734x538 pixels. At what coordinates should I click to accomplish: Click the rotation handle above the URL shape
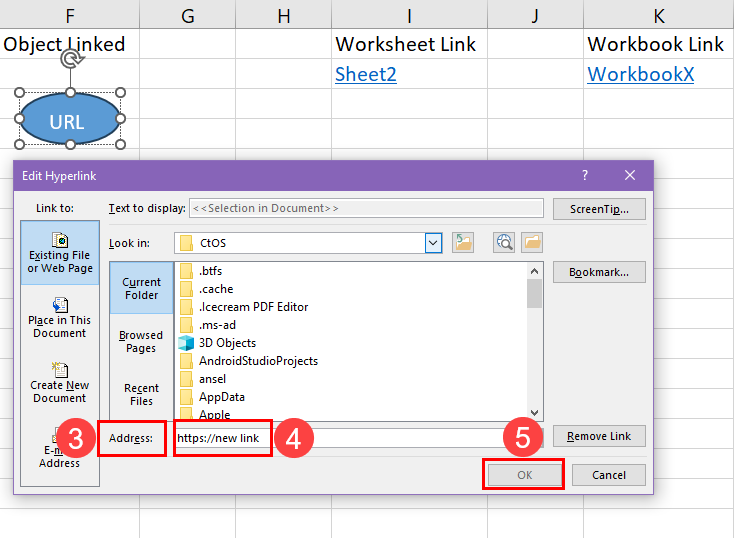point(72,59)
